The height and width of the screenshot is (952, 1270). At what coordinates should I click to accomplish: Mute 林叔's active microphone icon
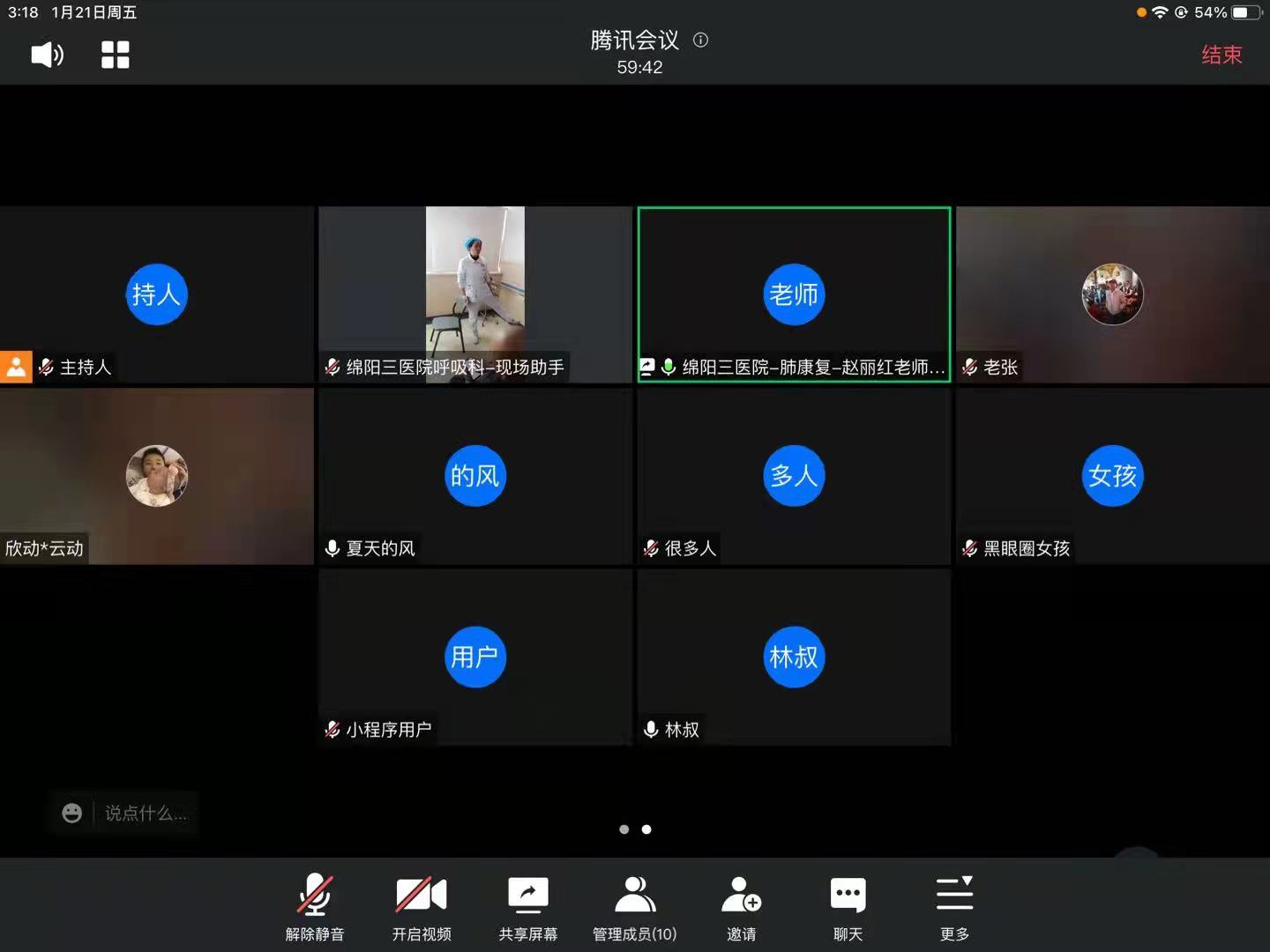click(650, 729)
